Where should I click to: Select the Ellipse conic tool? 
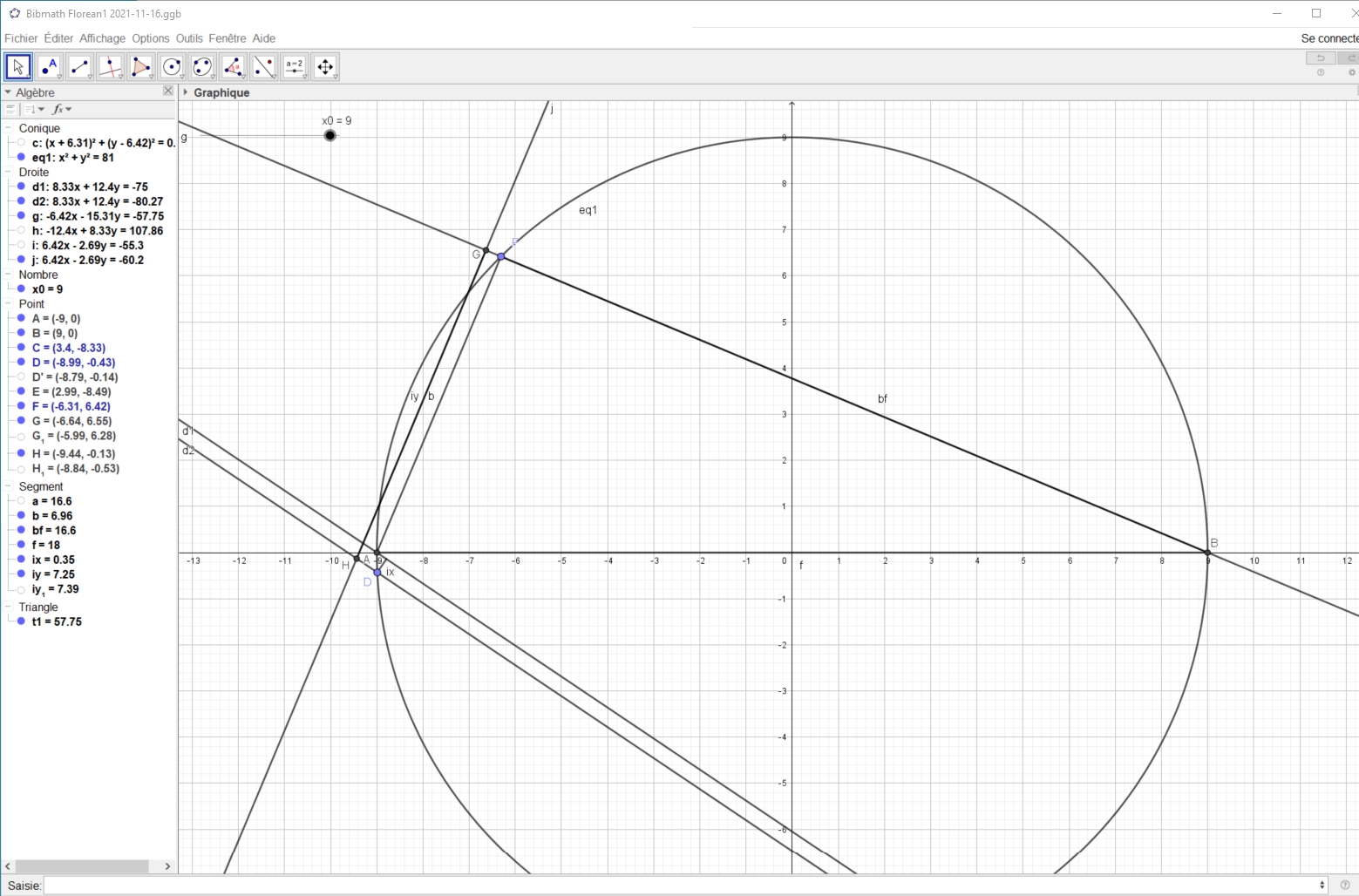(x=202, y=67)
